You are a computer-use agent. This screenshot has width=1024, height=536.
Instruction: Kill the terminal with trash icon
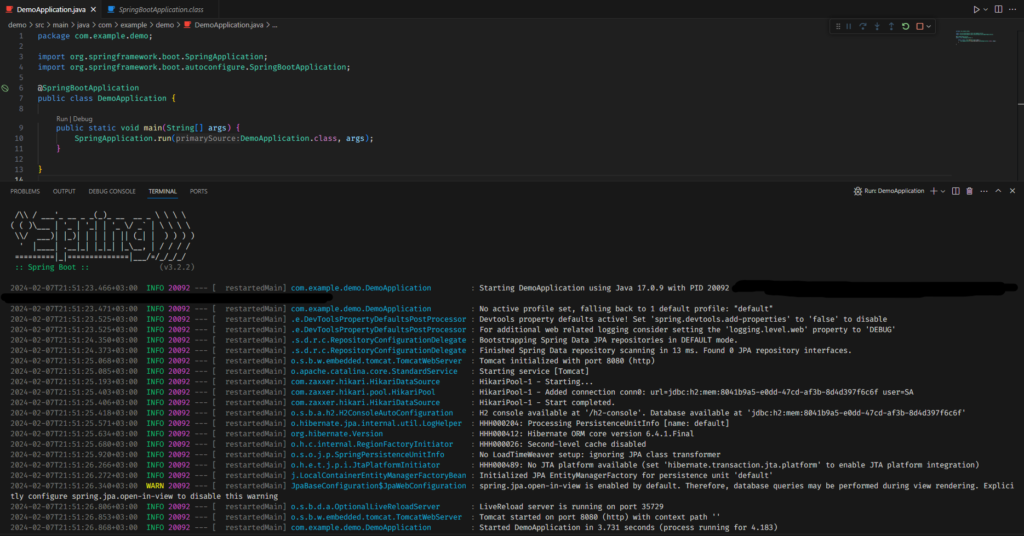pyautogui.click(x=969, y=190)
